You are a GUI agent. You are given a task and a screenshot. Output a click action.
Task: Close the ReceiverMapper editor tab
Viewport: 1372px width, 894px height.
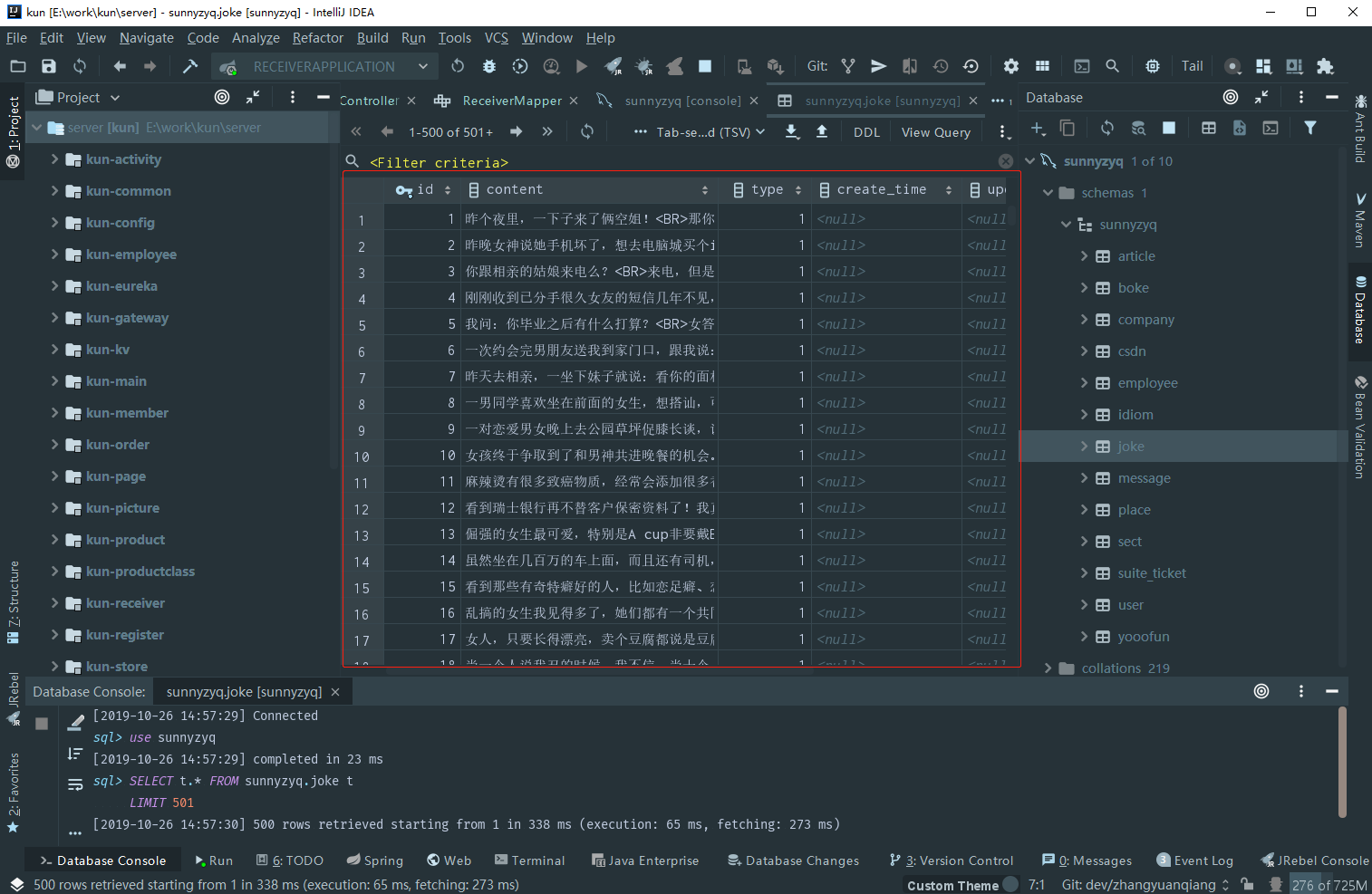click(x=574, y=101)
